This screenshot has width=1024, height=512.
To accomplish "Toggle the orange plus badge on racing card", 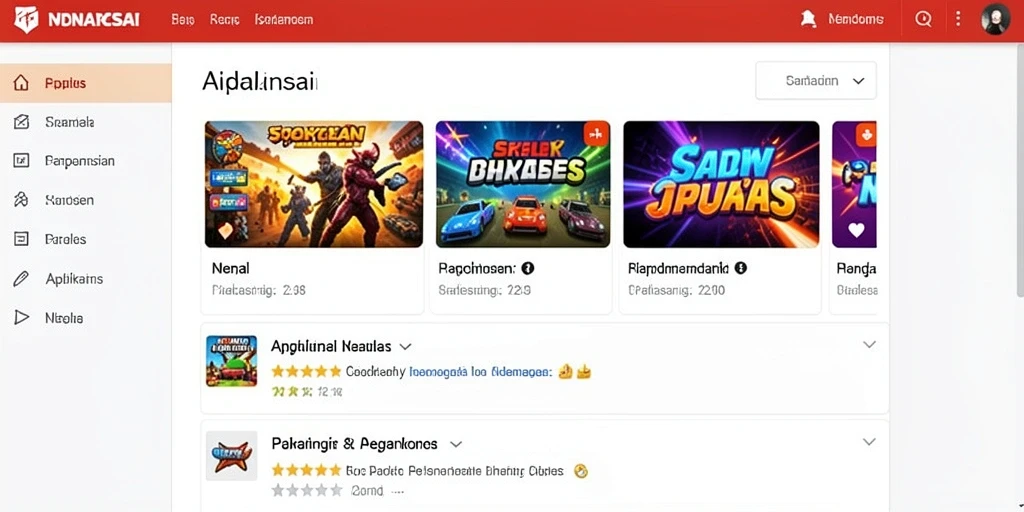I will 596,134.
